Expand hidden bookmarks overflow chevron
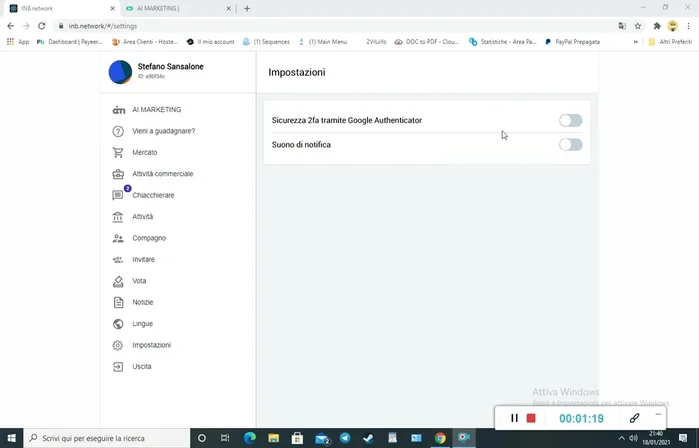The image size is (699, 448). (x=636, y=42)
